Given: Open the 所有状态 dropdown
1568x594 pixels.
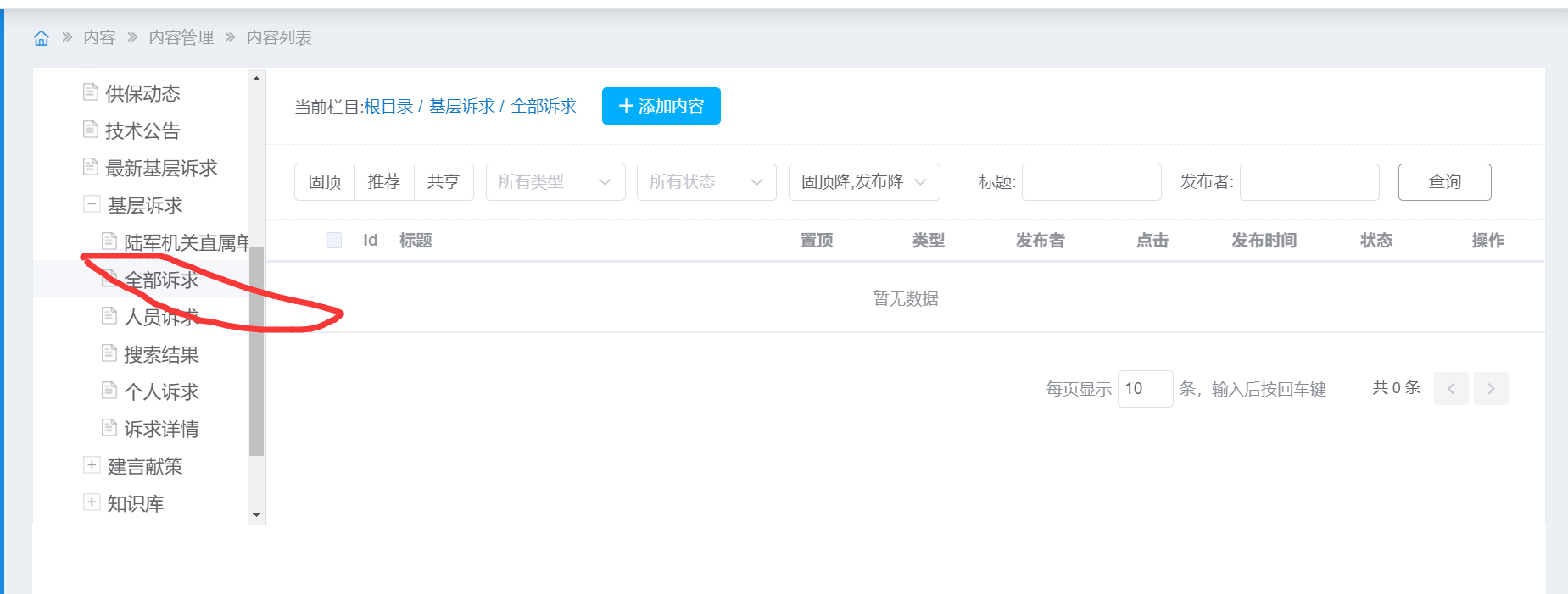Looking at the screenshot, I should 706,182.
